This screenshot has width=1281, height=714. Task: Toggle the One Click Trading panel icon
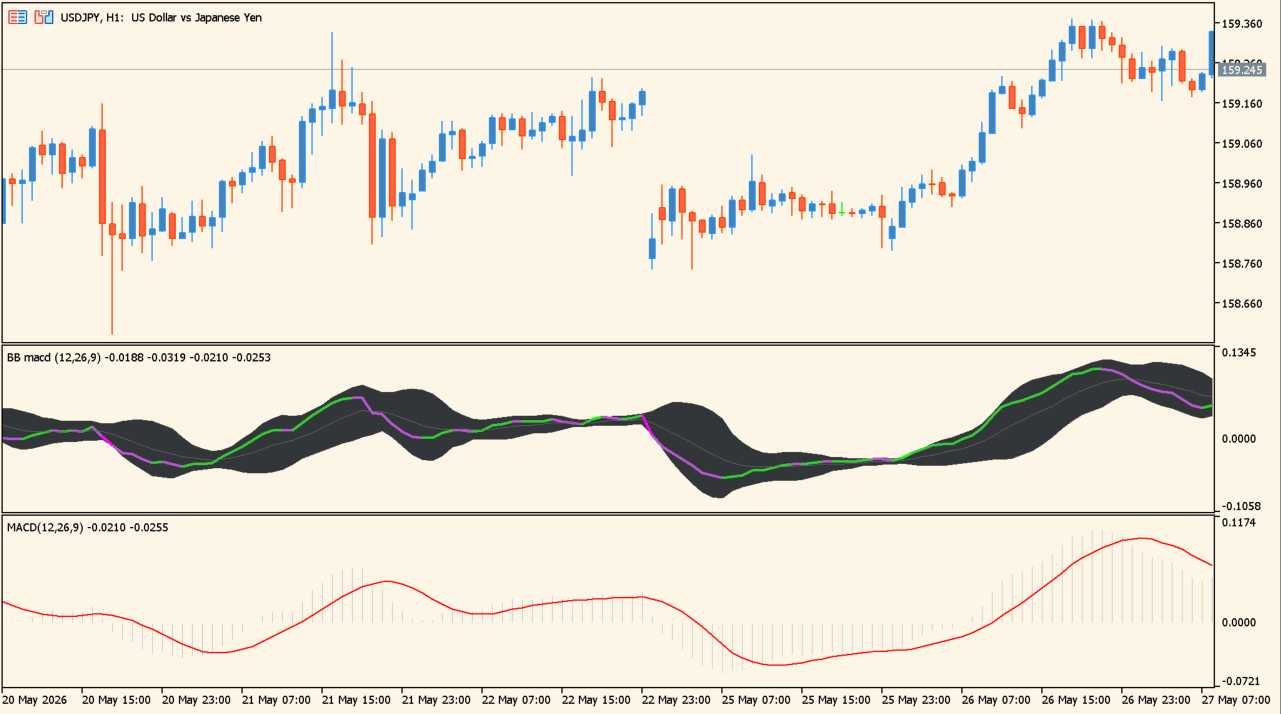(44, 17)
